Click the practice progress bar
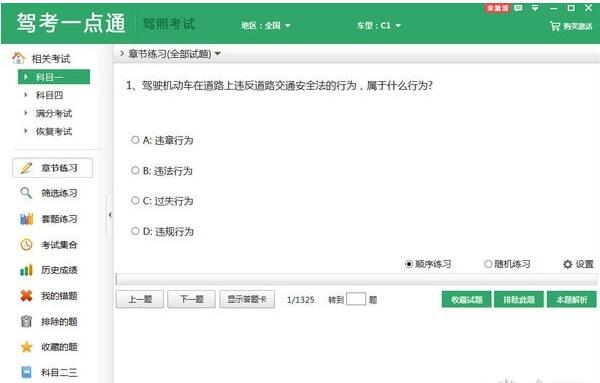The height and width of the screenshot is (383, 600). [356, 279]
